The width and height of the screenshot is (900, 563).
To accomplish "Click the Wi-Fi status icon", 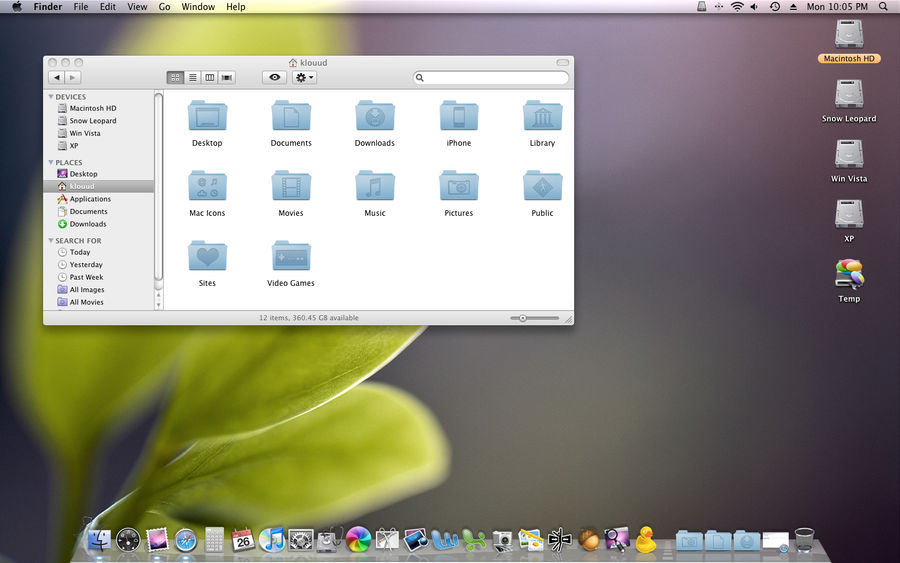I will (x=737, y=7).
